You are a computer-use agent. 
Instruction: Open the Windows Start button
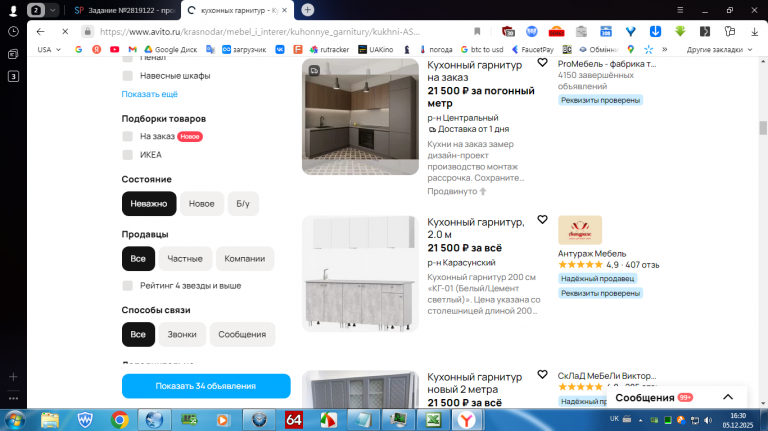[15, 420]
